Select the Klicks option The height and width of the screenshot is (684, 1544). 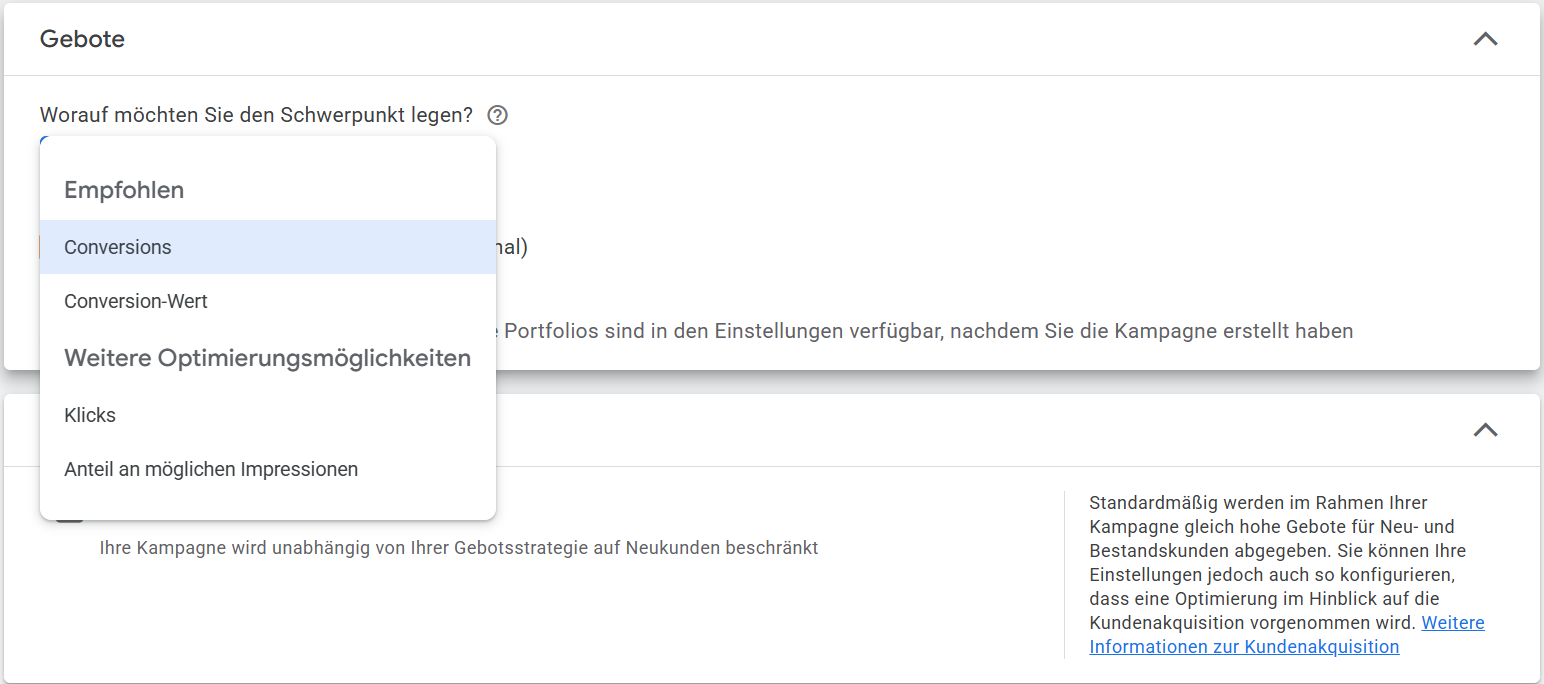point(90,415)
